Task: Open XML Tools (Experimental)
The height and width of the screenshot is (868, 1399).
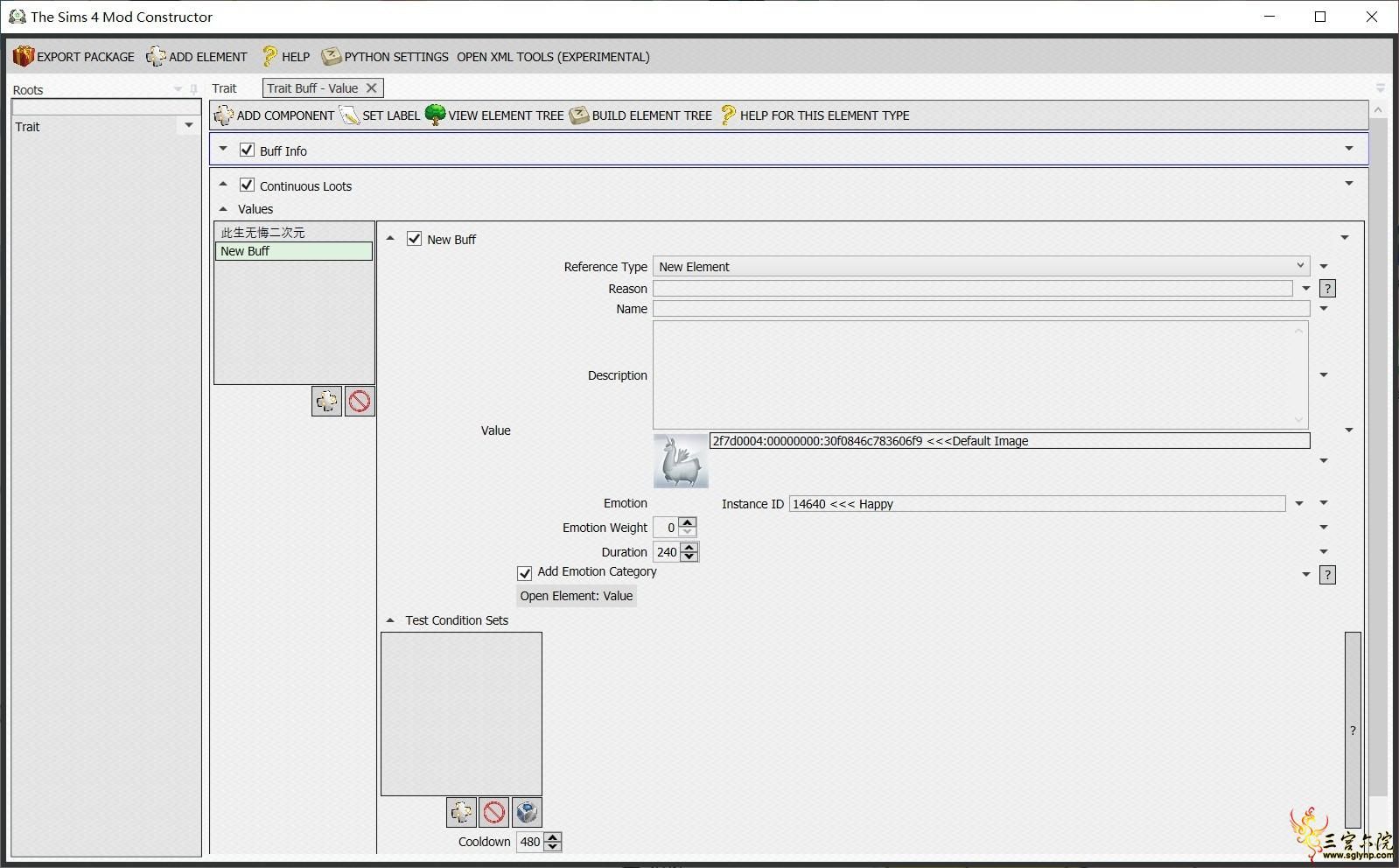Action: [553, 57]
